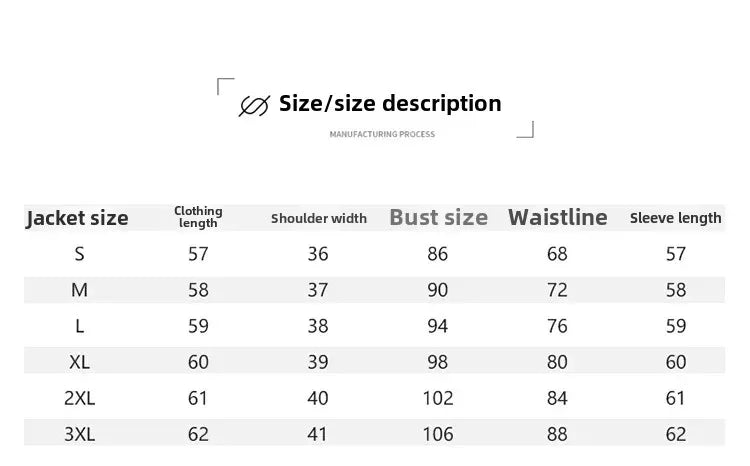Click waistline value 68
The width and height of the screenshot is (750, 466).
click(x=557, y=254)
